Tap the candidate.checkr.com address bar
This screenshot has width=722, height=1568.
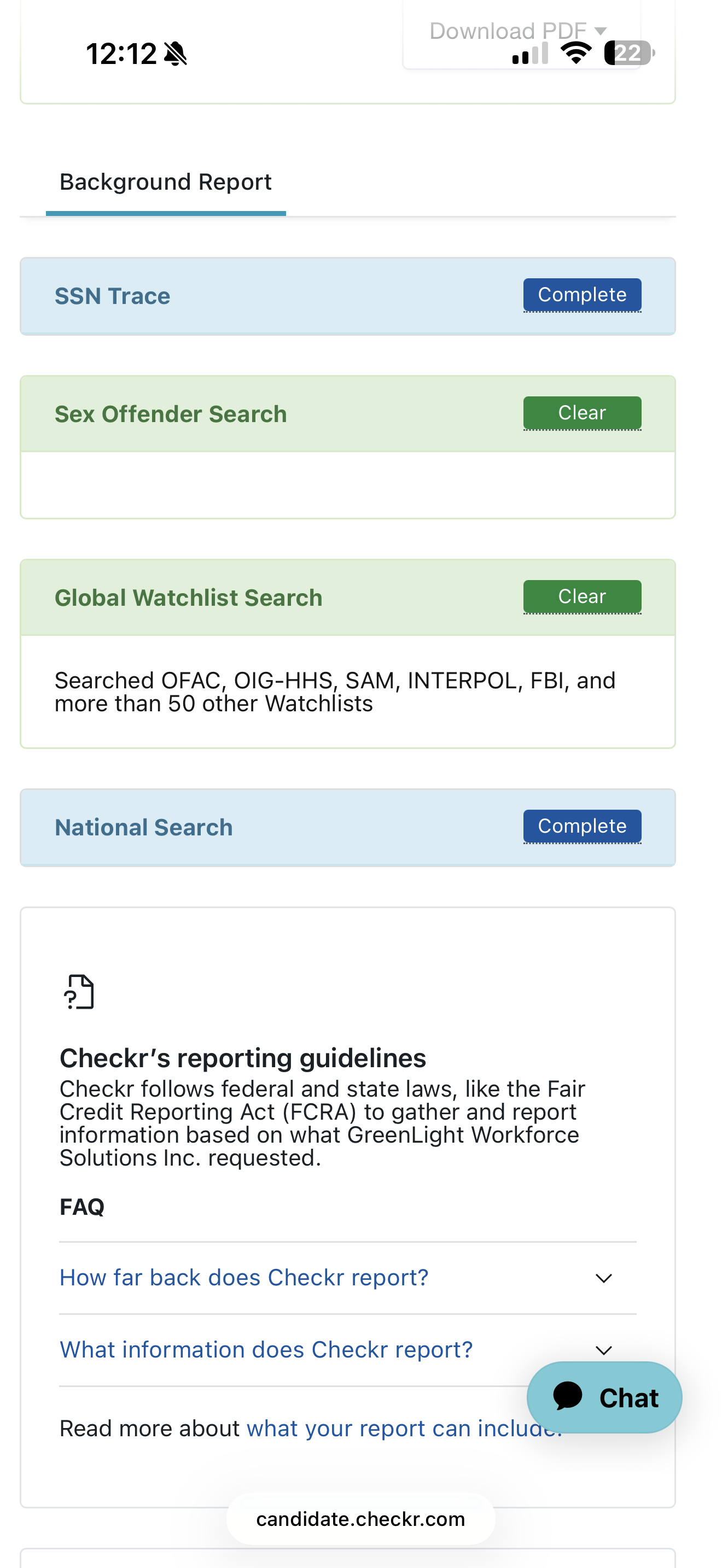tap(360, 1519)
